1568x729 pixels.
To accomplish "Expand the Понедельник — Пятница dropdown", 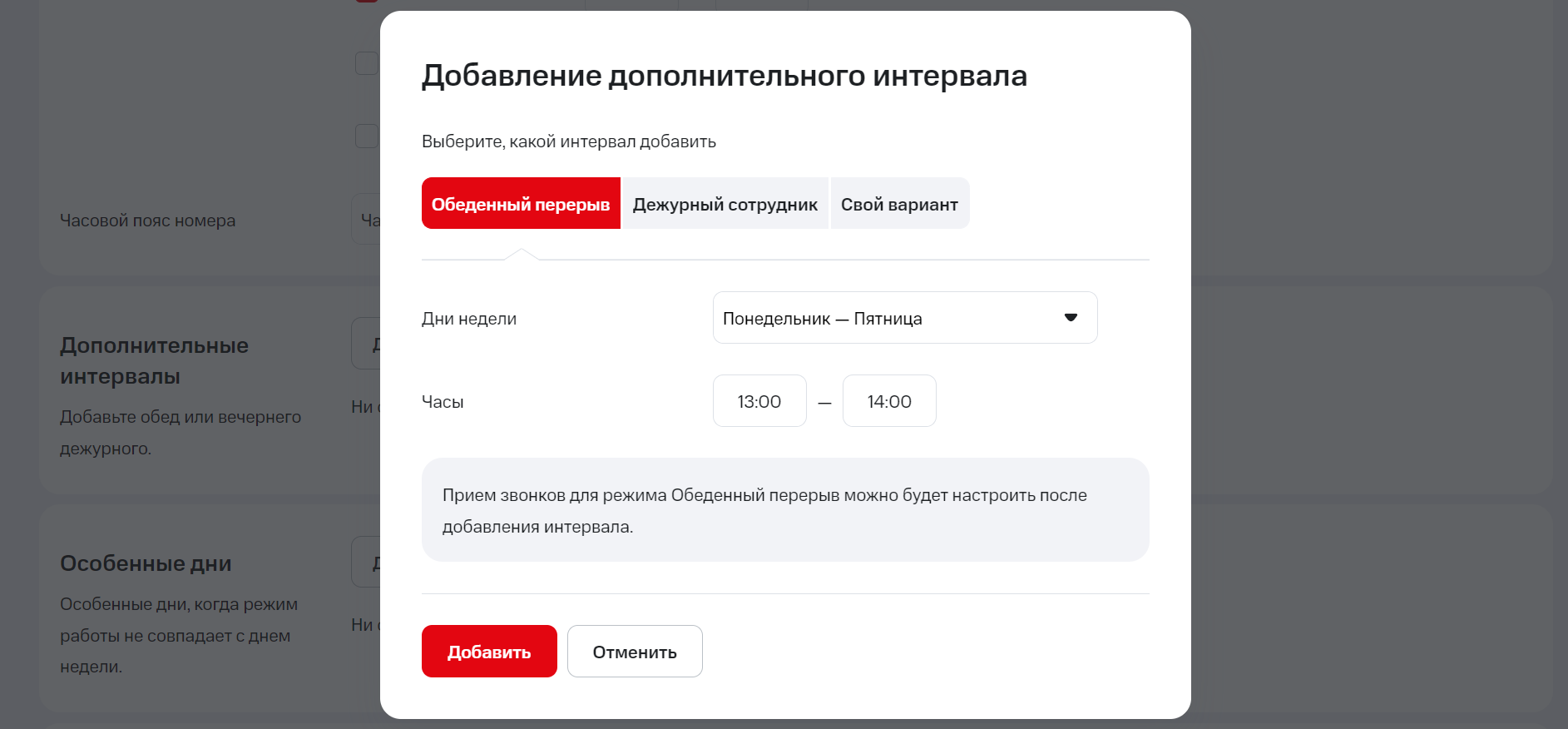I will click(x=904, y=318).
